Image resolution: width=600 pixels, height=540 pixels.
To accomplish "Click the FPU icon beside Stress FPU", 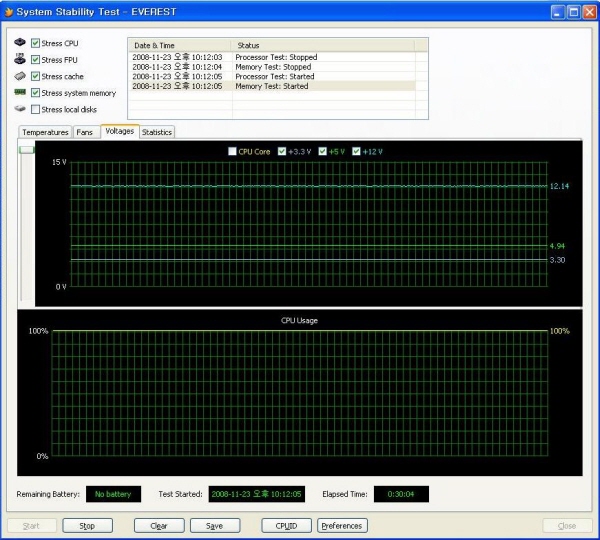I will pyautogui.click(x=20, y=59).
